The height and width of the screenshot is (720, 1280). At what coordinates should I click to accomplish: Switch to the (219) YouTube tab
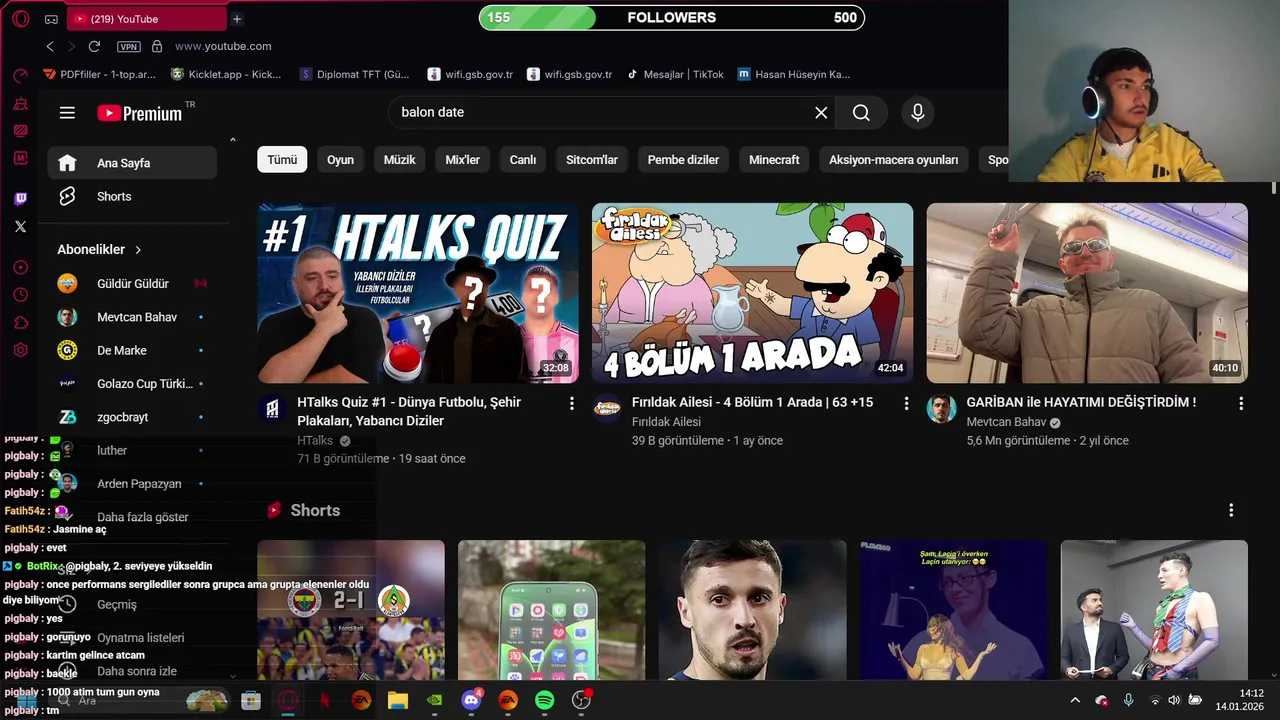(147, 19)
